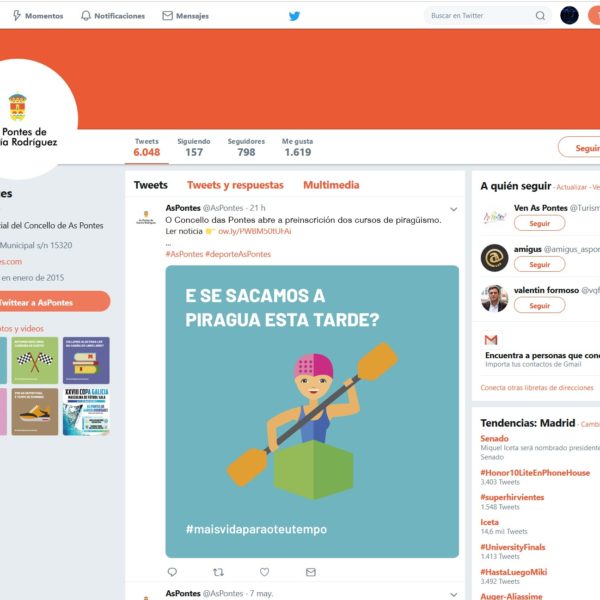Open the profile avatar menu
The width and height of the screenshot is (600, 600).
569,16
